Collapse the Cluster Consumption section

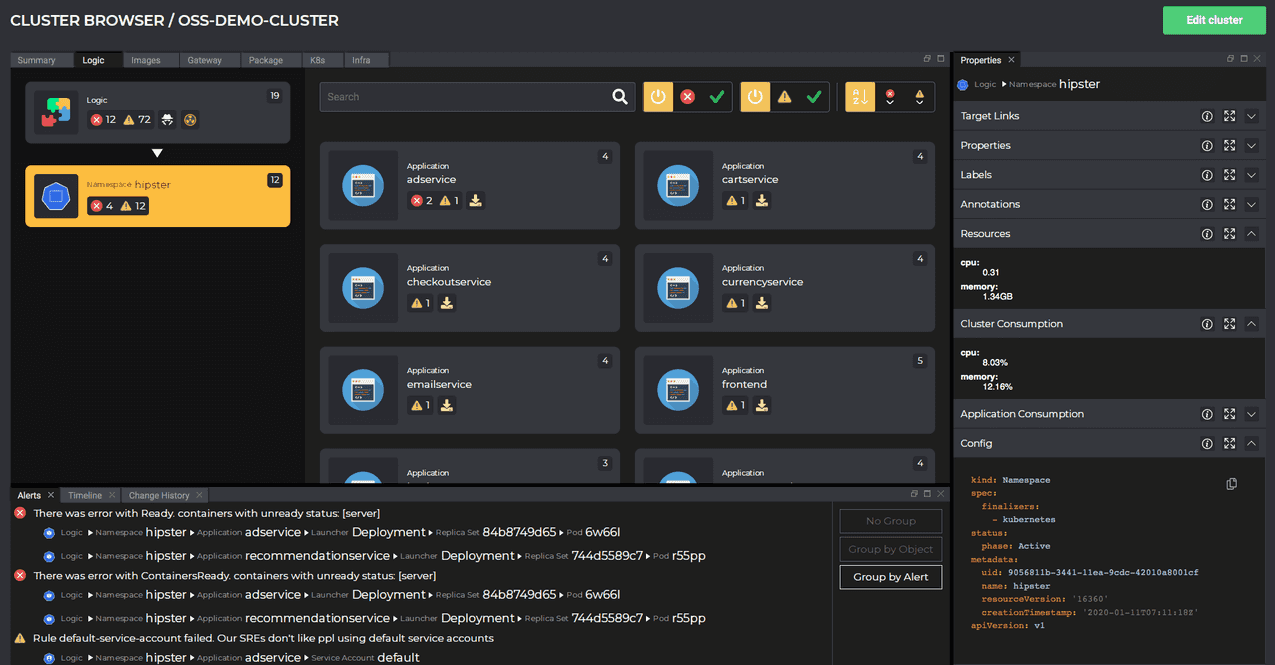pyautogui.click(x=1253, y=323)
